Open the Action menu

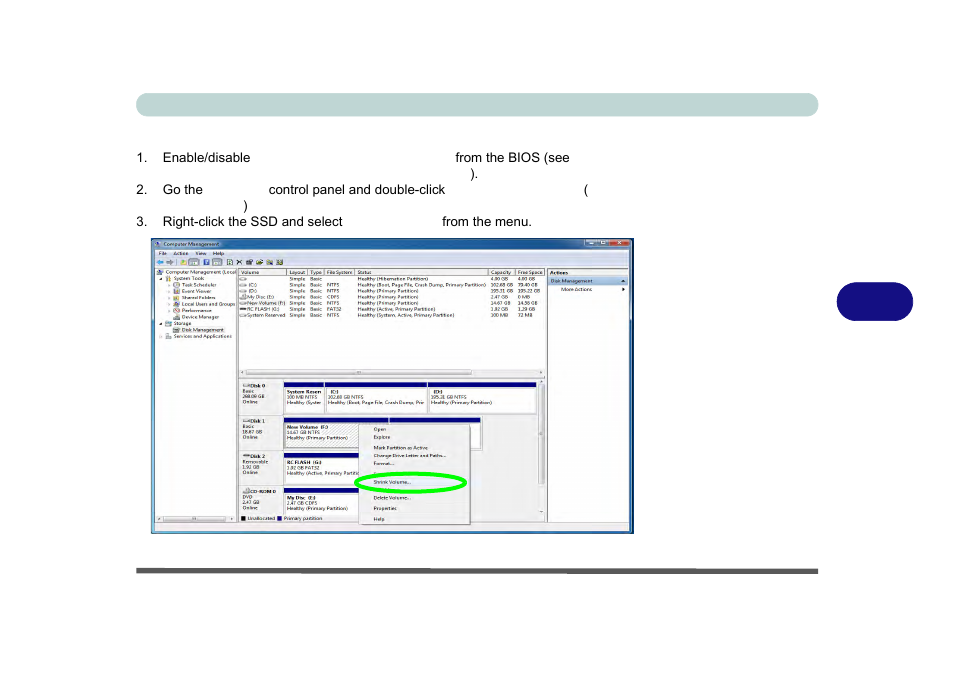[181, 253]
